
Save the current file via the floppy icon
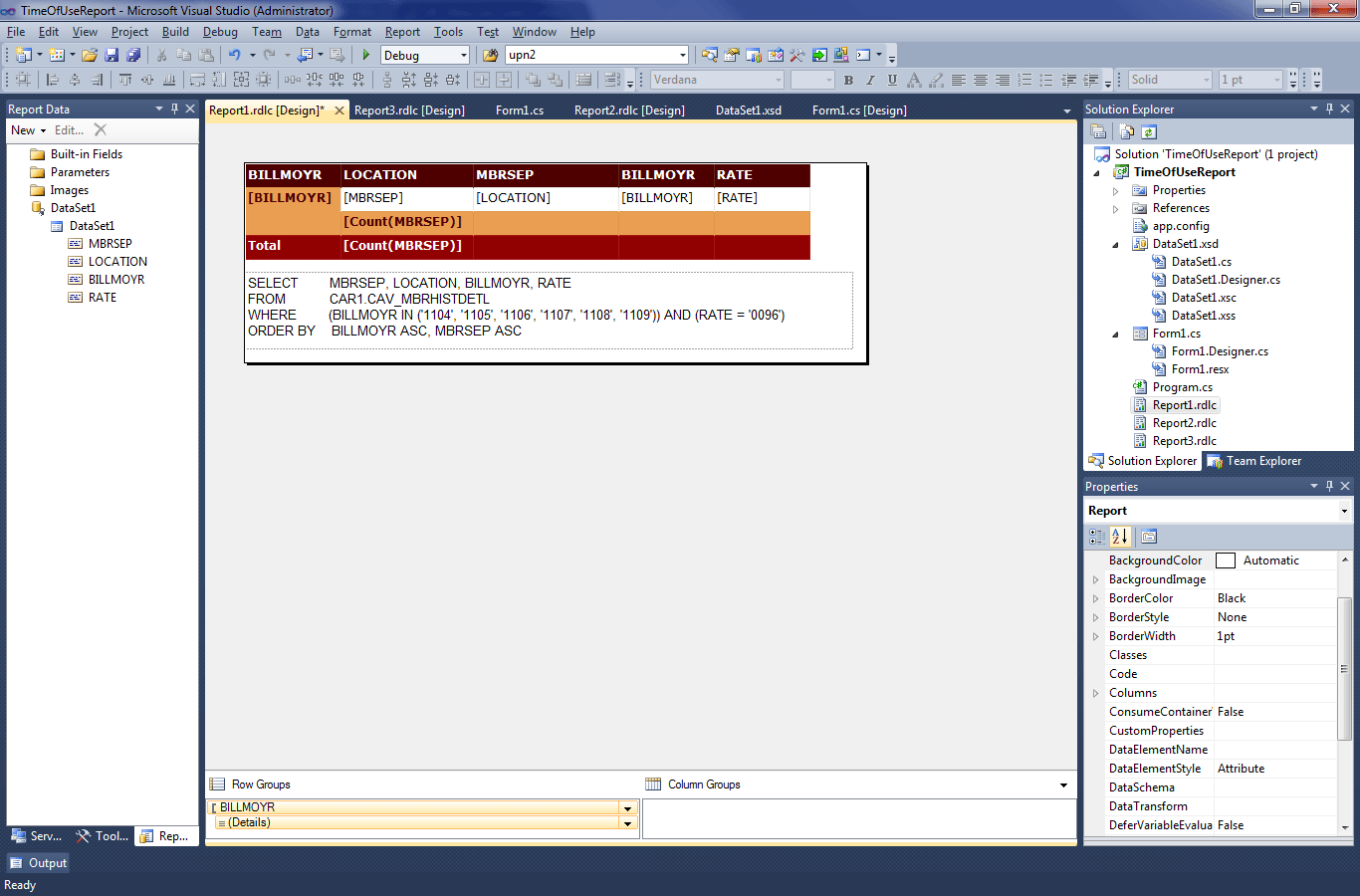112,56
